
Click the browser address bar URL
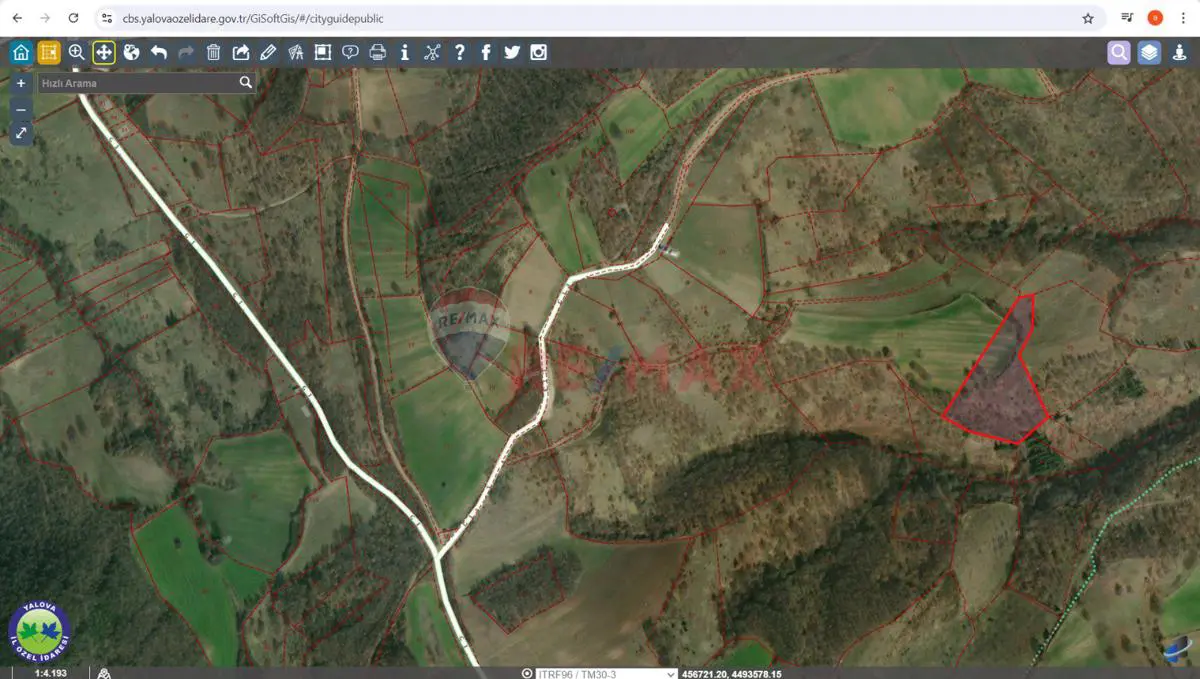click(253, 18)
